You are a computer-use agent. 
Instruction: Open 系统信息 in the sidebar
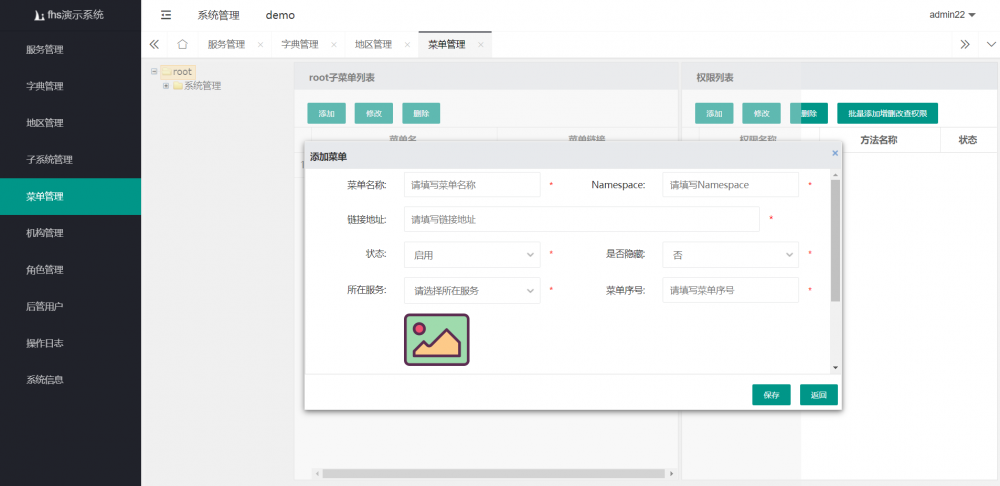pos(70,379)
